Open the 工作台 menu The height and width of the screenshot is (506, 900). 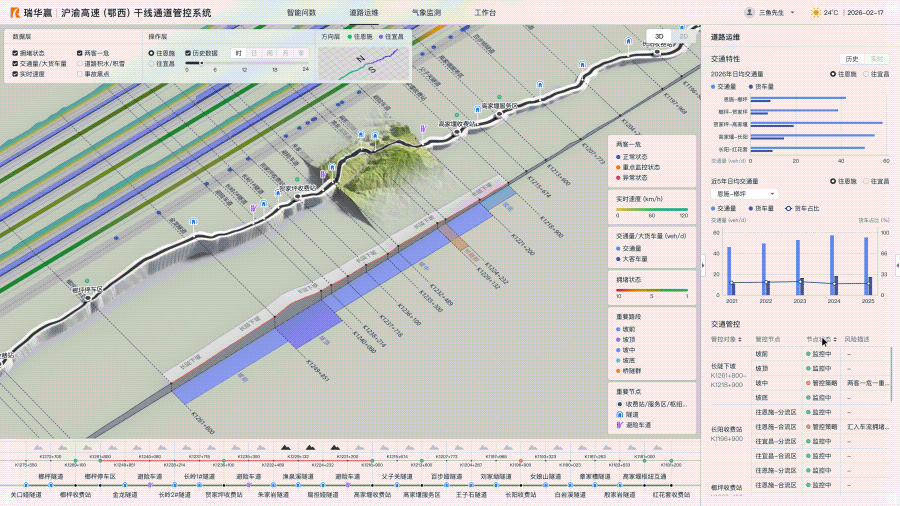(485, 12)
